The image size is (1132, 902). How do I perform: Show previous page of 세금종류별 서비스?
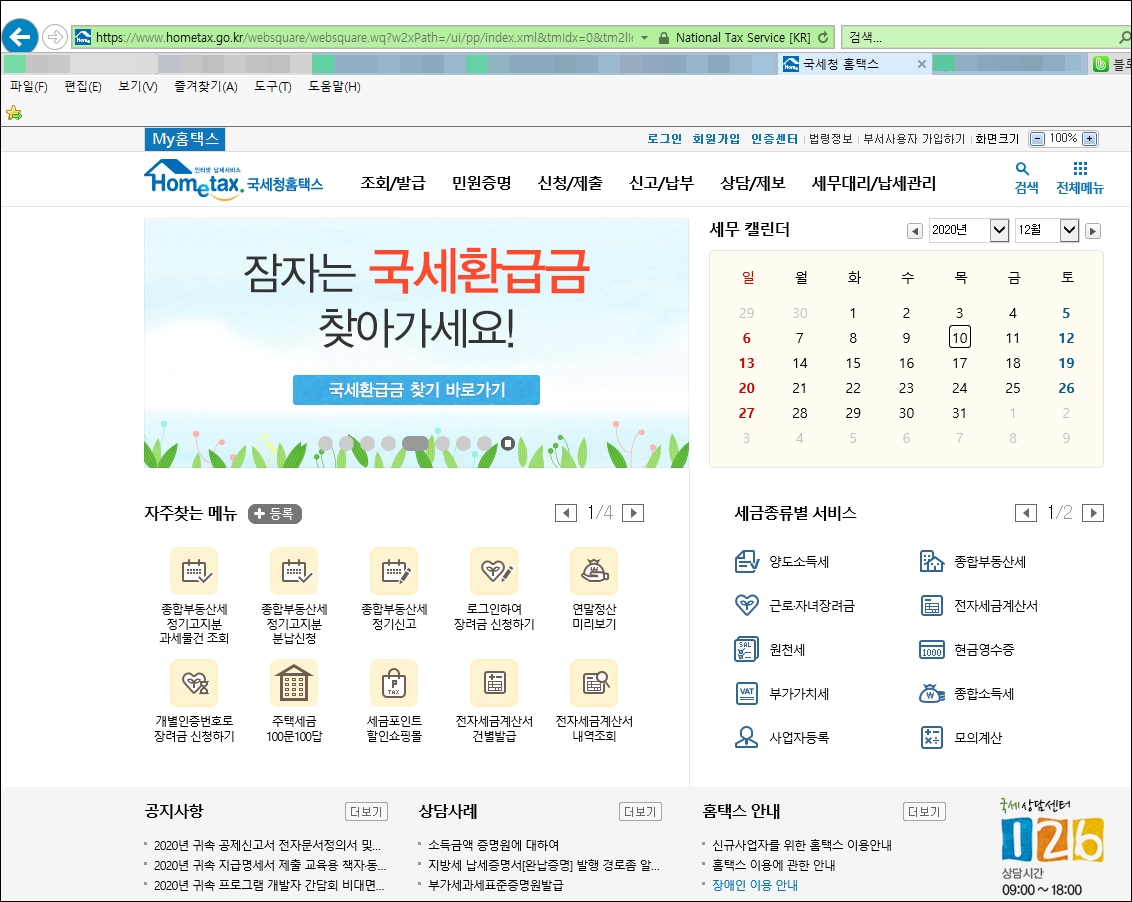coord(1026,513)
